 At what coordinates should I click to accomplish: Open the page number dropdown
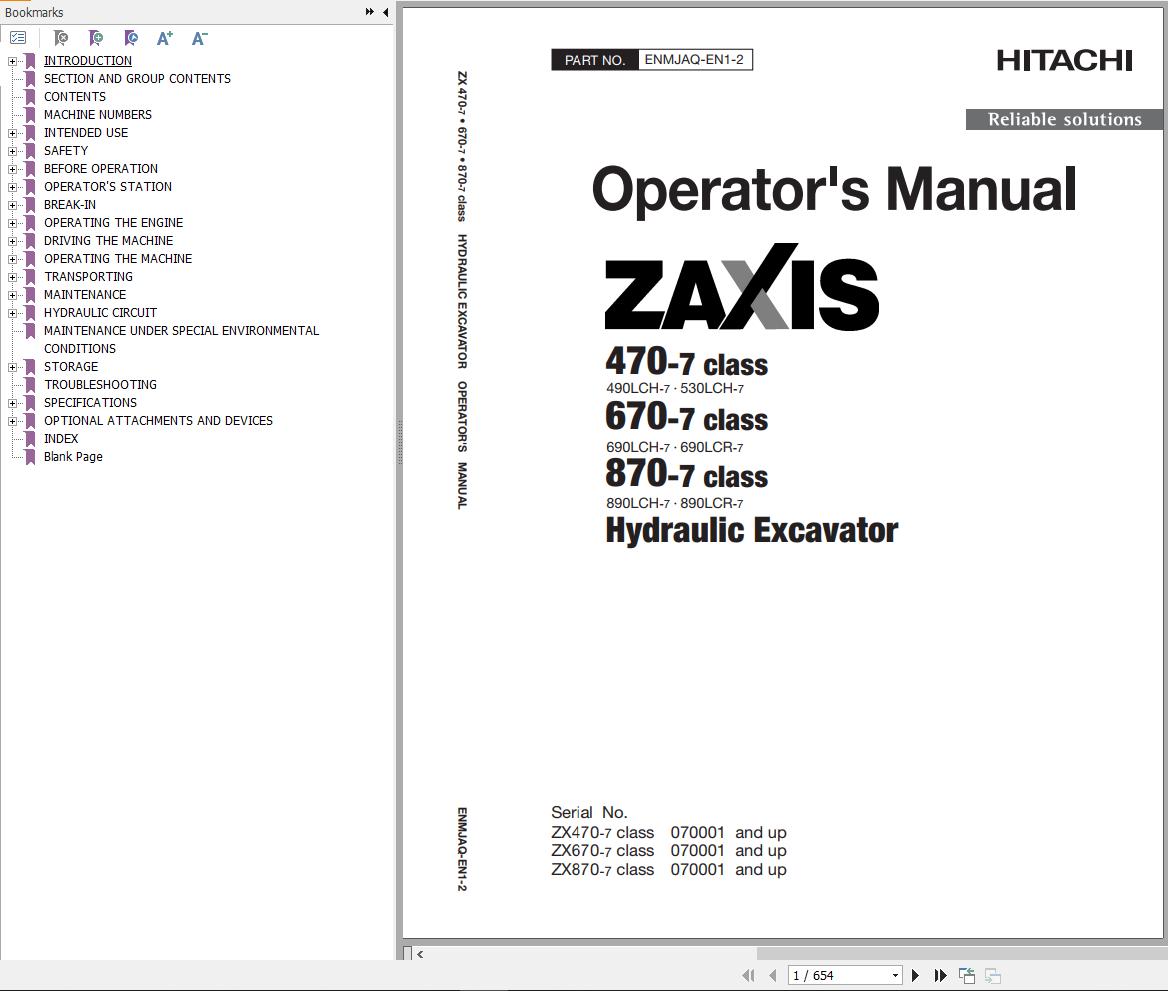(x=895, y=975)
